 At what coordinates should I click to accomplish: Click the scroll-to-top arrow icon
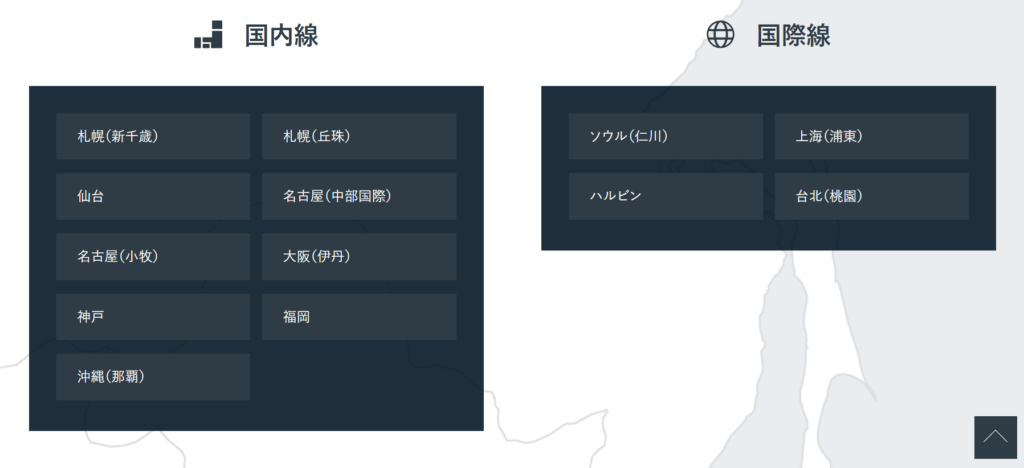point(994,437)
